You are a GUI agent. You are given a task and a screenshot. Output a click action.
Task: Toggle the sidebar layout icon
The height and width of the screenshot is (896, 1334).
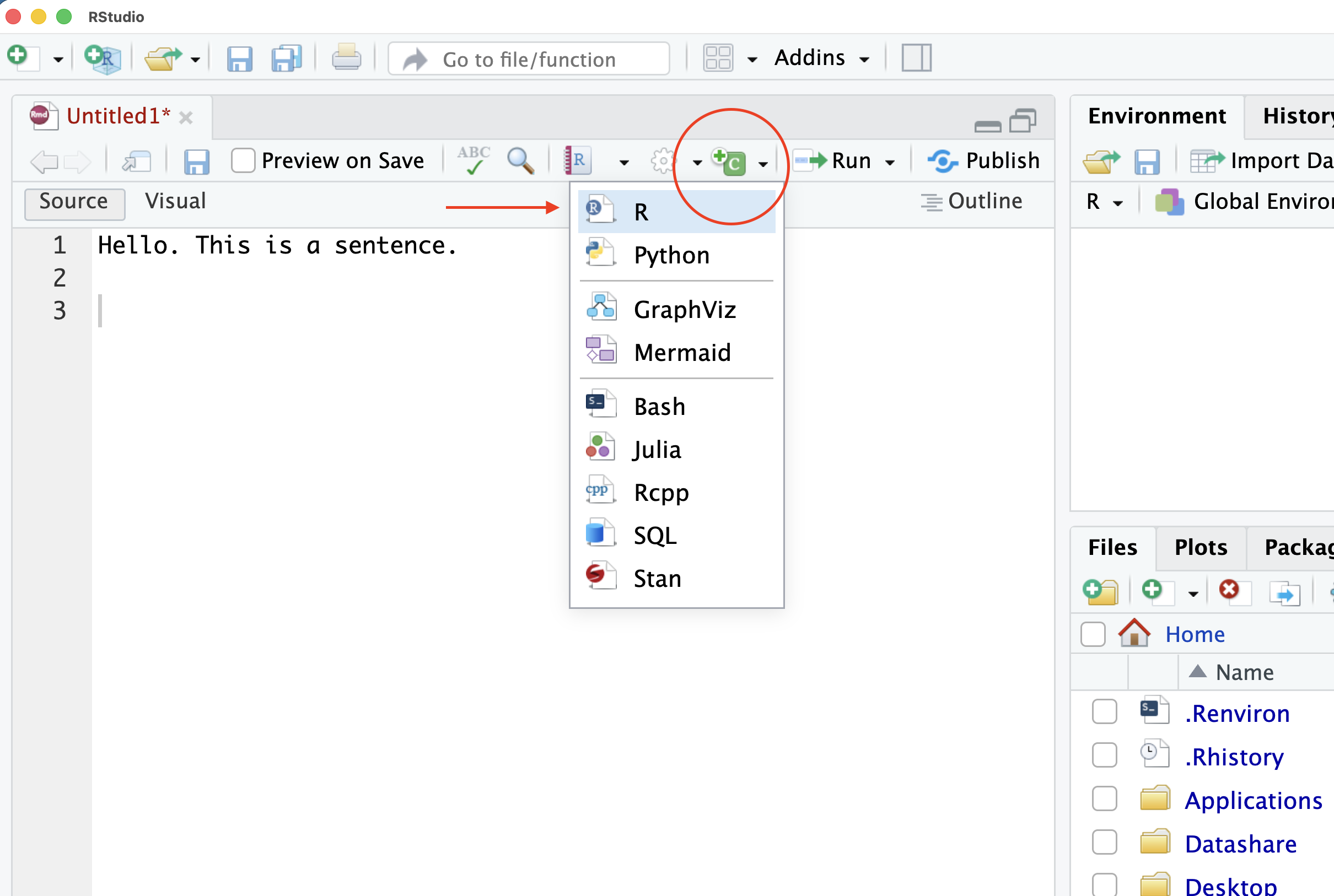point(917,58)
